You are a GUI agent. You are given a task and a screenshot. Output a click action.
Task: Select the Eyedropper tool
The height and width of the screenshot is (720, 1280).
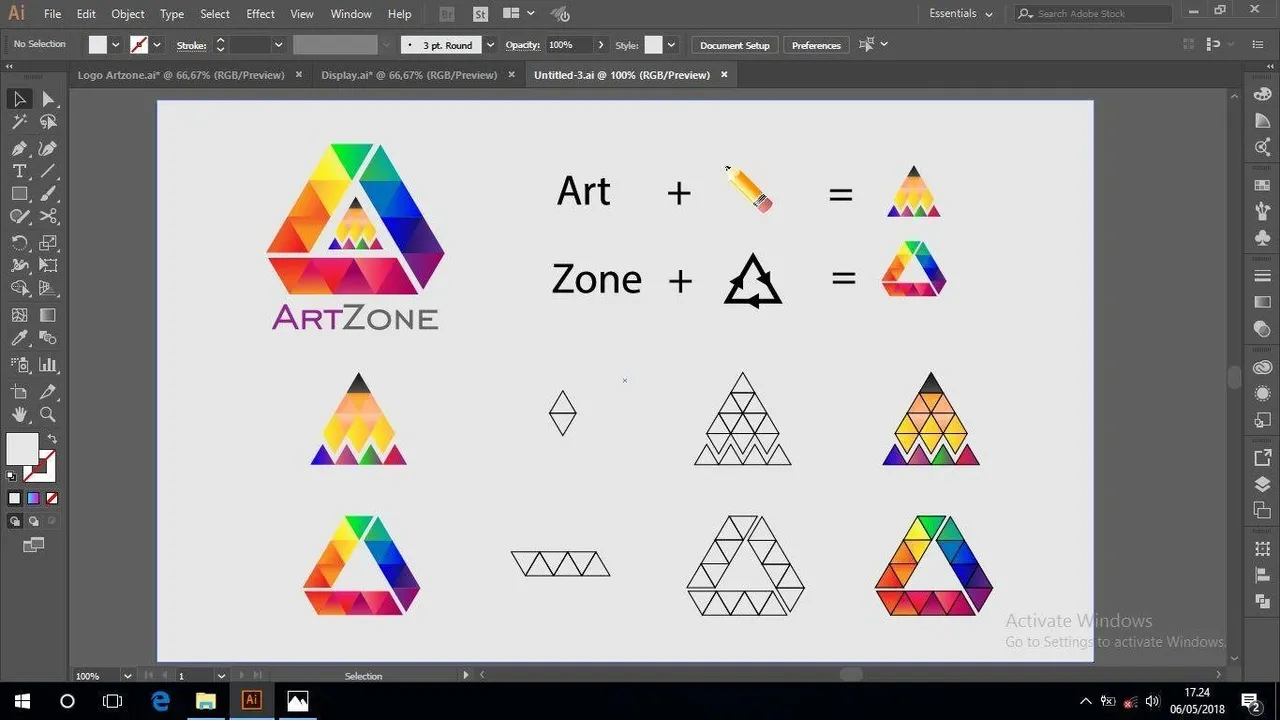[19, 340]
